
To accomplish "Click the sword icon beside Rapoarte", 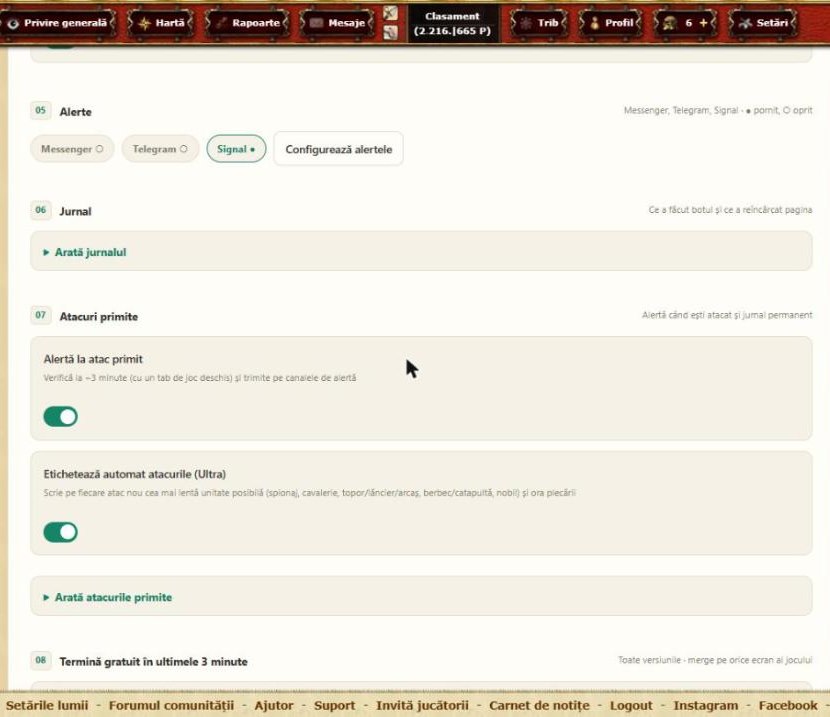I will [x=221, y=23].
